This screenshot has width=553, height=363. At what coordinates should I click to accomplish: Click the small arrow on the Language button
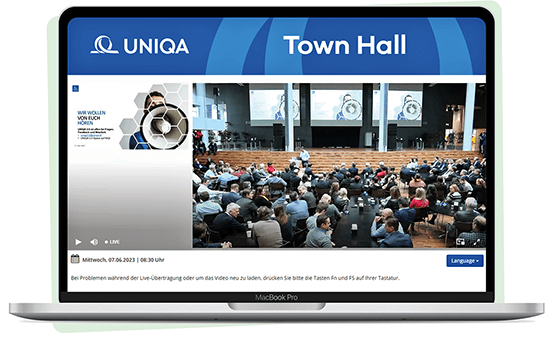pyautogui.click(x=478, y=261)
